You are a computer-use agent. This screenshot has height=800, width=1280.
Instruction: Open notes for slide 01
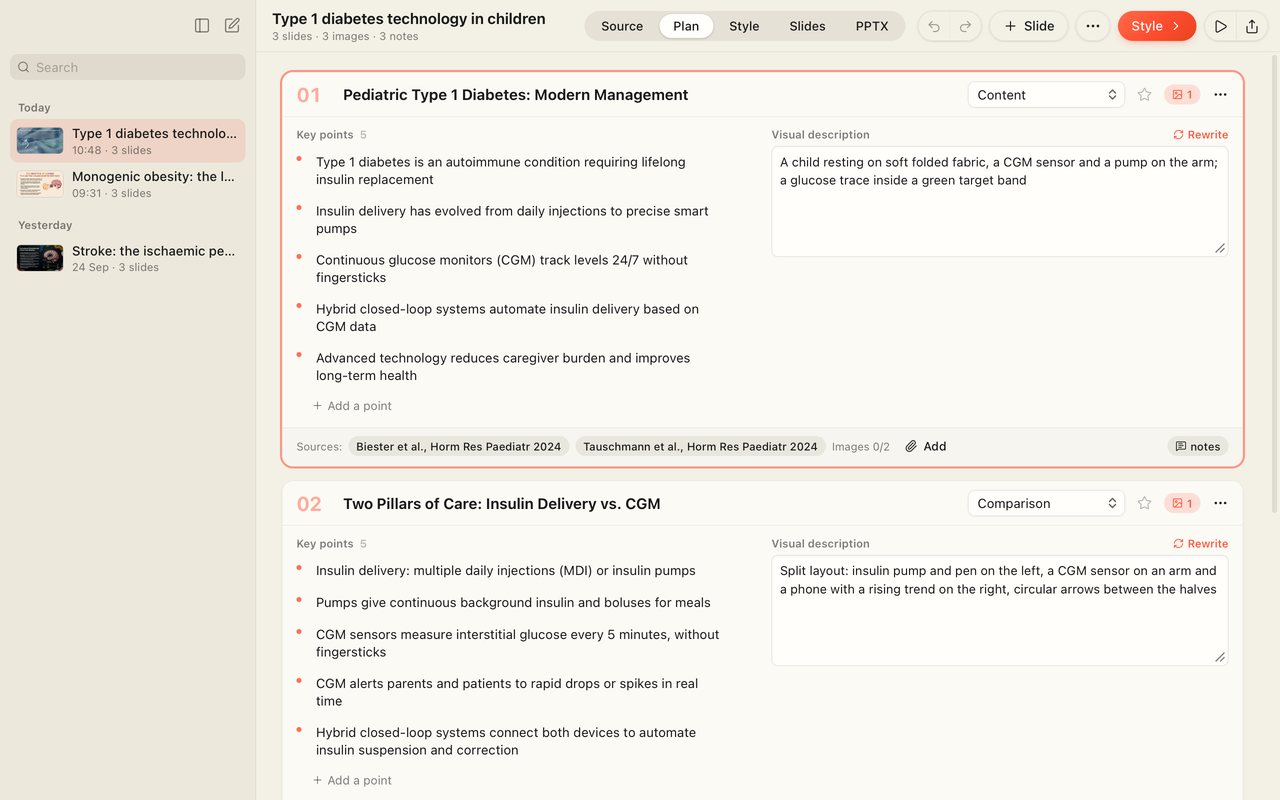tap(1198, 447)
